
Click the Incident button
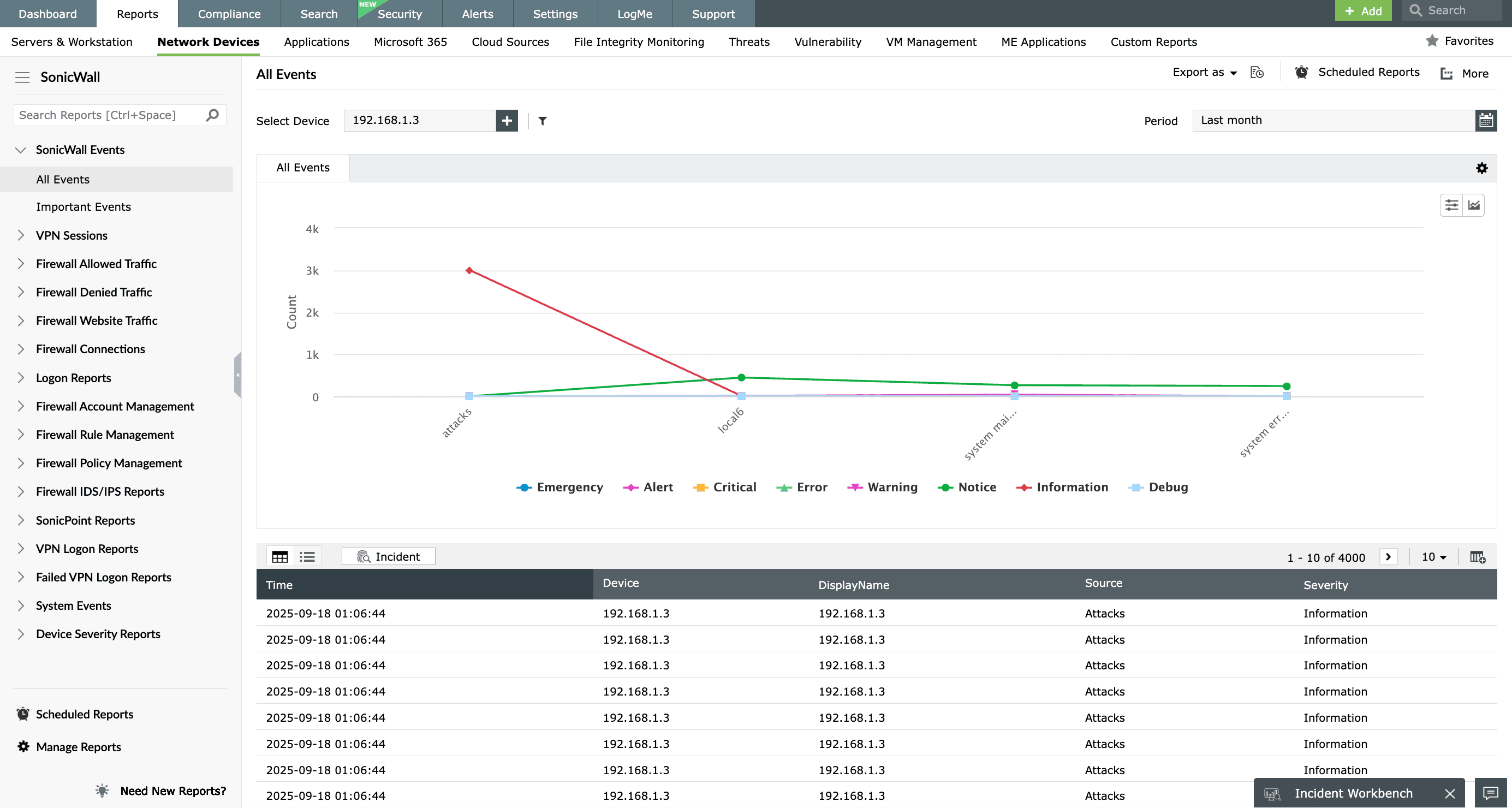pyautogui.click(x=388, y=557)
